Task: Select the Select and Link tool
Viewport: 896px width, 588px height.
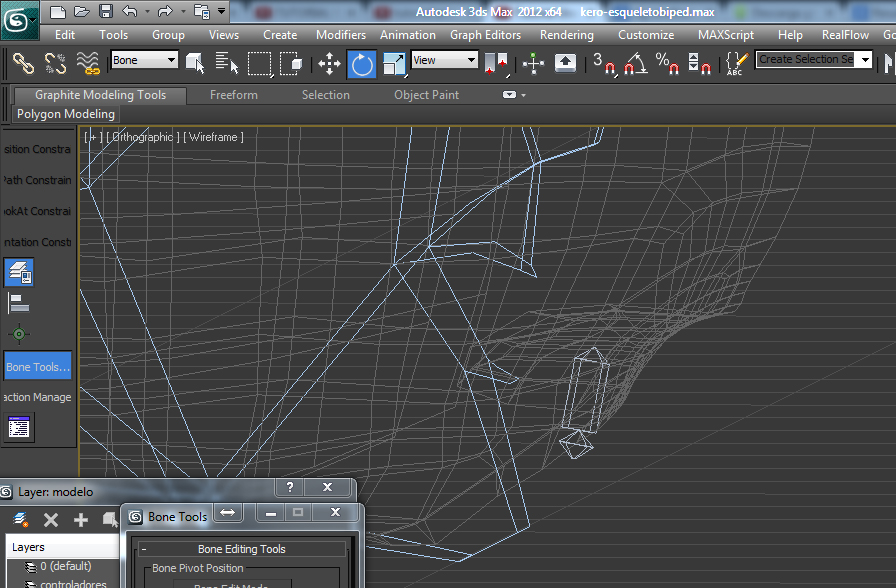Action: [x=22, y=64]
